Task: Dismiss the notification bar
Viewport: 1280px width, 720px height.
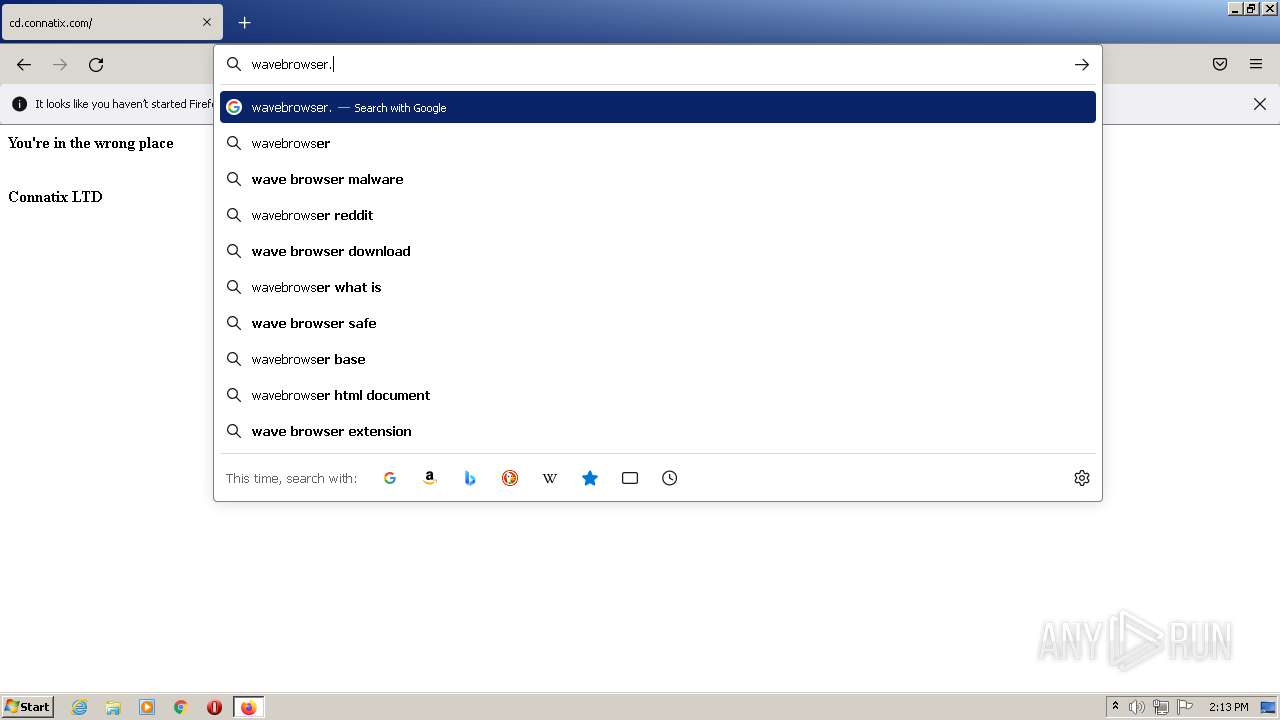Action: [x=1260, y=104]
